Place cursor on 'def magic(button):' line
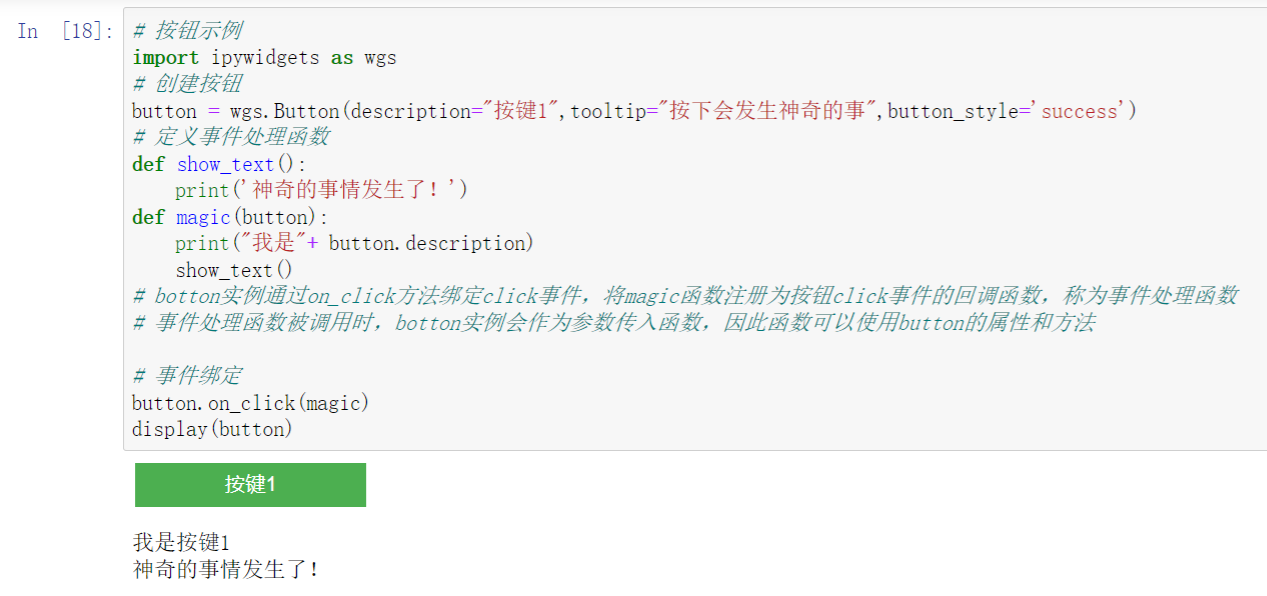Viewport: 1267px width, 596px height. tap(230, 217)
